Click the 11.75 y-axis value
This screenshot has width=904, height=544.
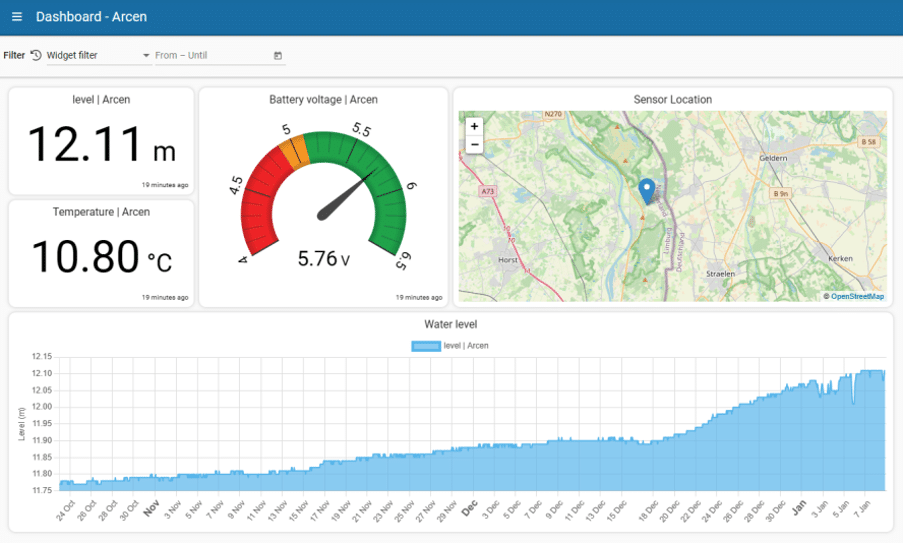[x=42, y=490]
